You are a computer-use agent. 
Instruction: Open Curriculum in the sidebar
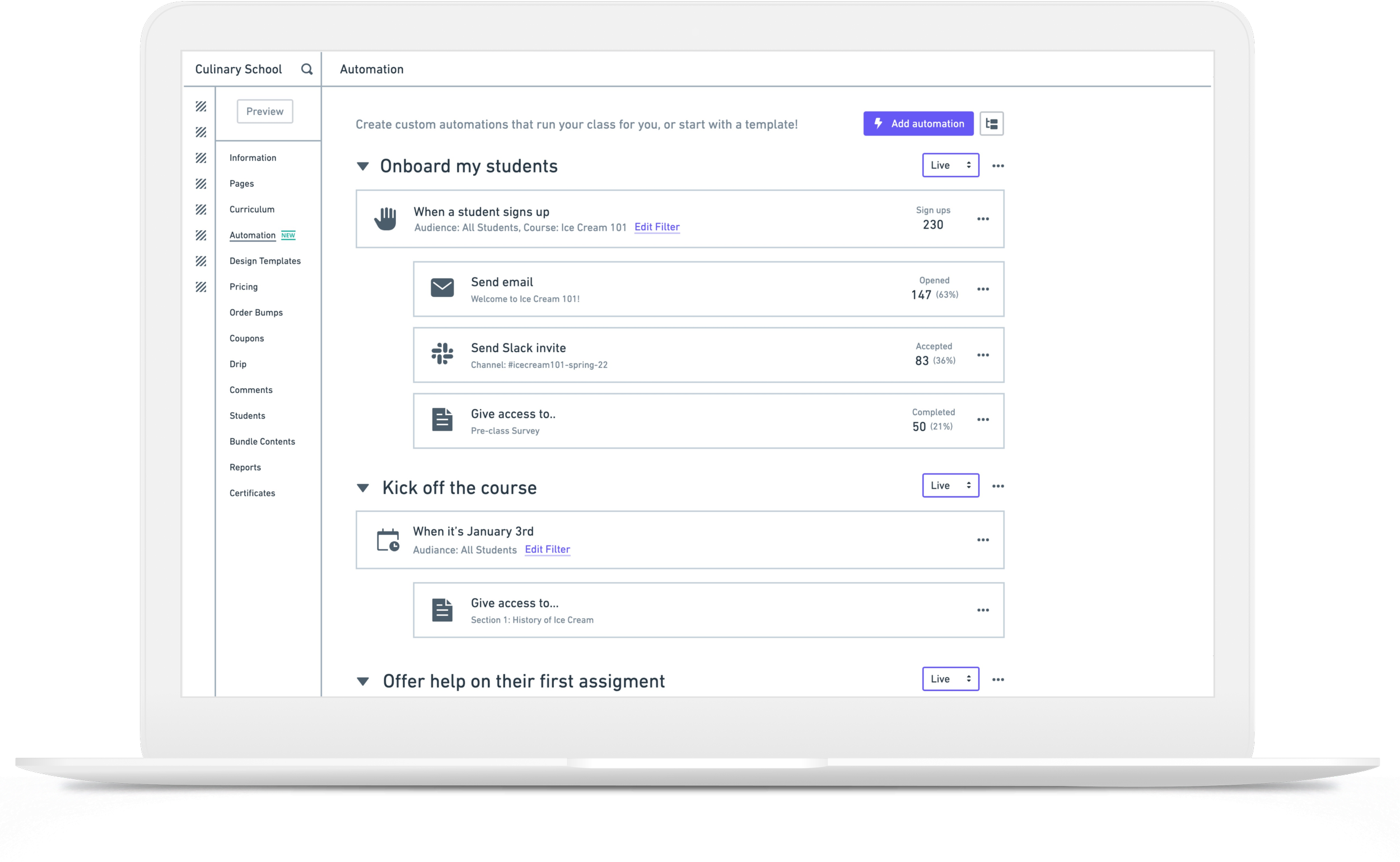[x=252, y=209]
